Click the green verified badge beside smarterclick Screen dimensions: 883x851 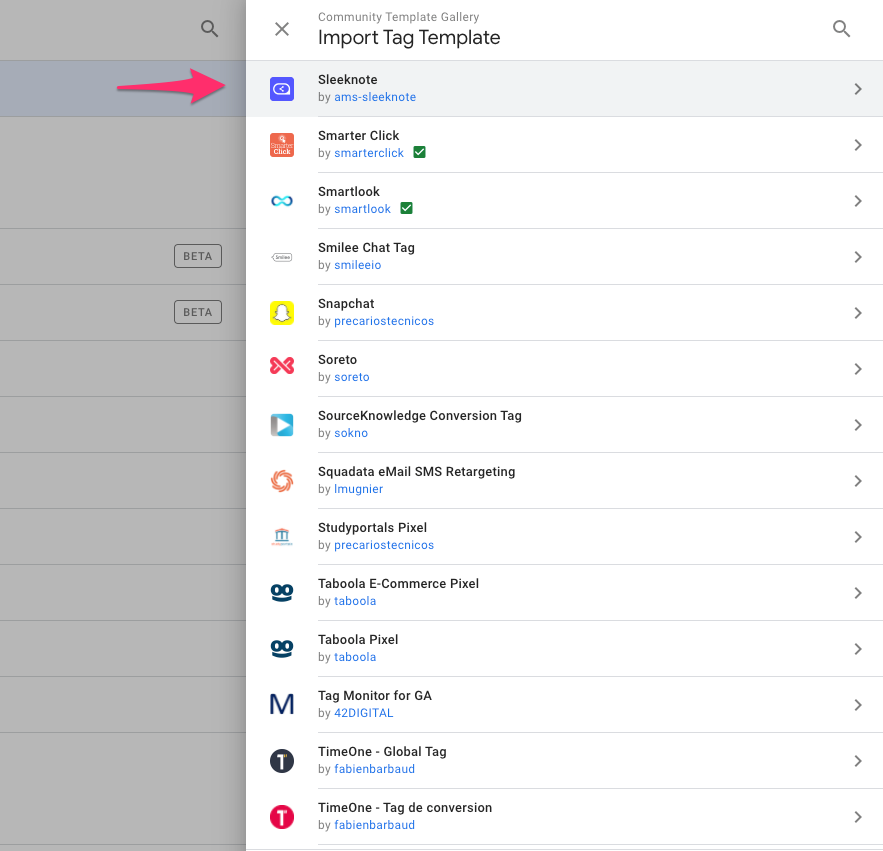pos(420,153)
